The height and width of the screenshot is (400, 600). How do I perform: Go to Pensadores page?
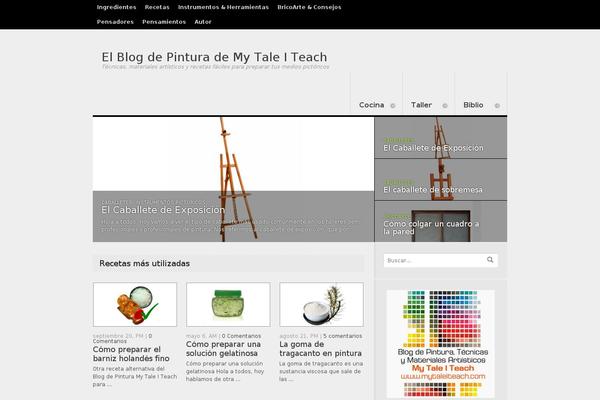click(115, 22)
